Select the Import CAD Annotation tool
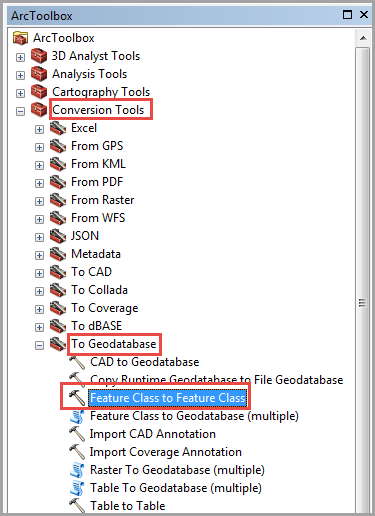The image size is (375, 516). click(153, 434)
